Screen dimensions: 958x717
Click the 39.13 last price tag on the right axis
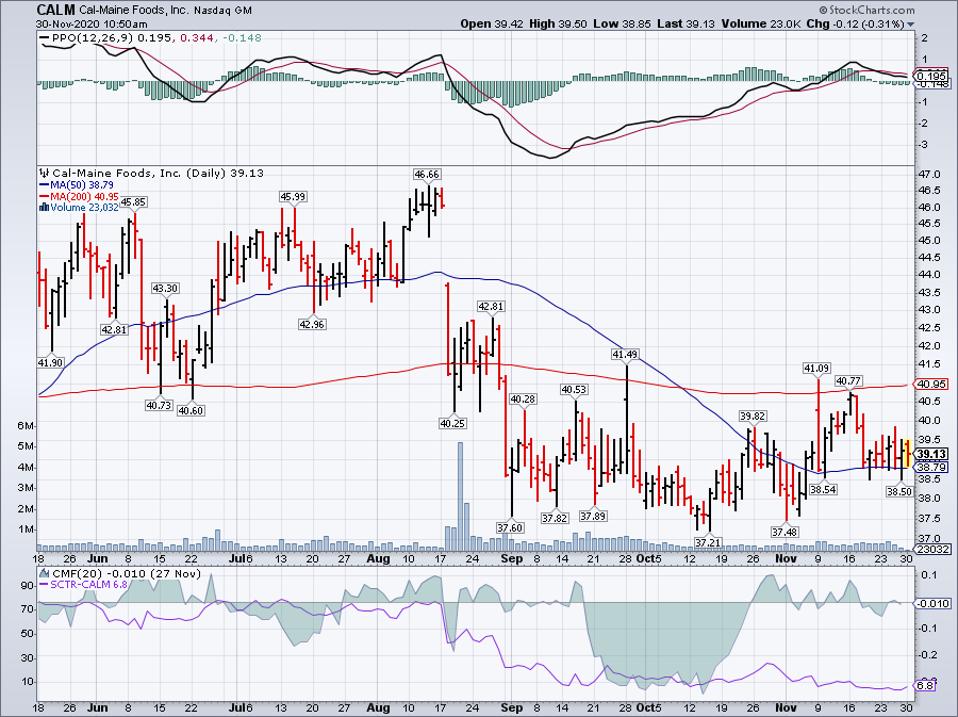point(932,454)
